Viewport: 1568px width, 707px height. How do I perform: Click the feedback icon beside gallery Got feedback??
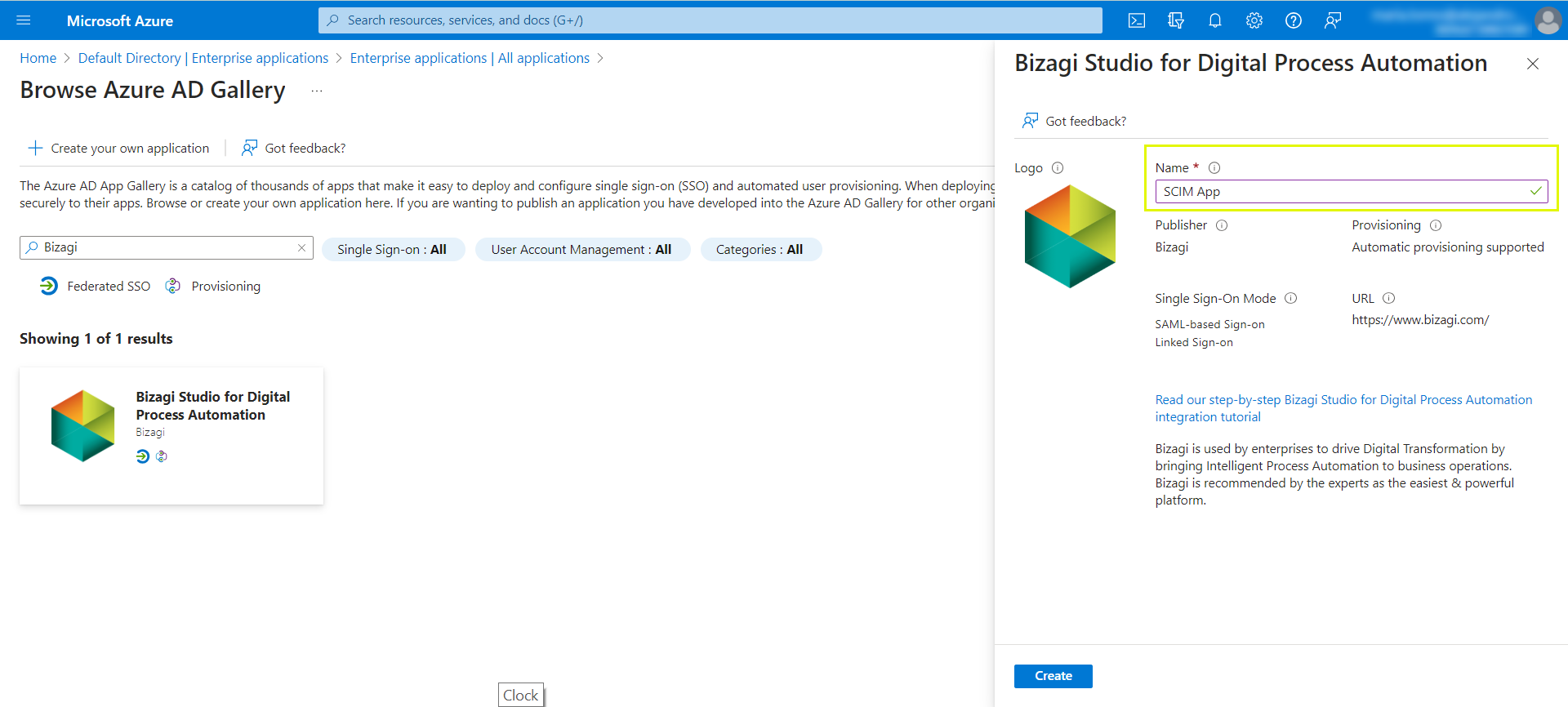pyautogui.click(x=249, y=148)
